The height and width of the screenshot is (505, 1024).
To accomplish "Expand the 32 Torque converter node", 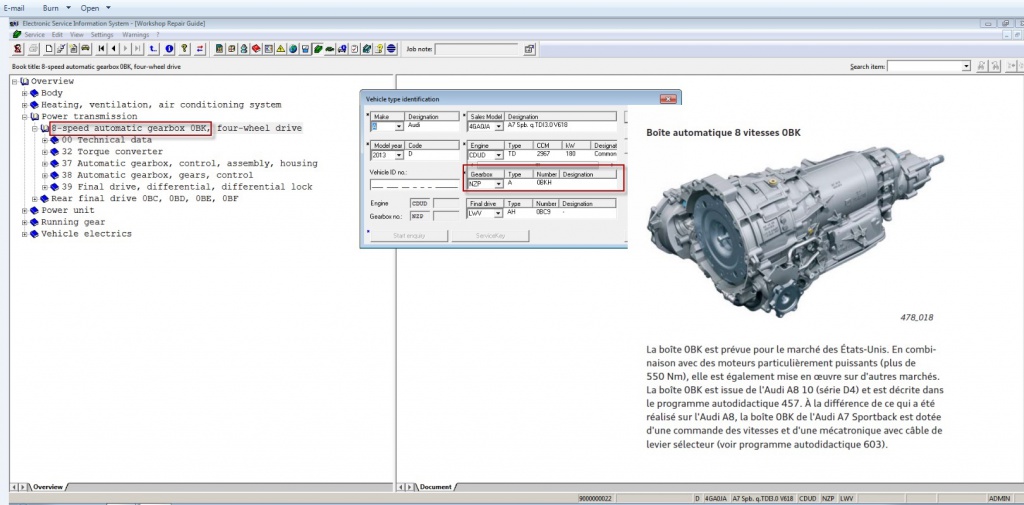I will (x=45, y=152).
